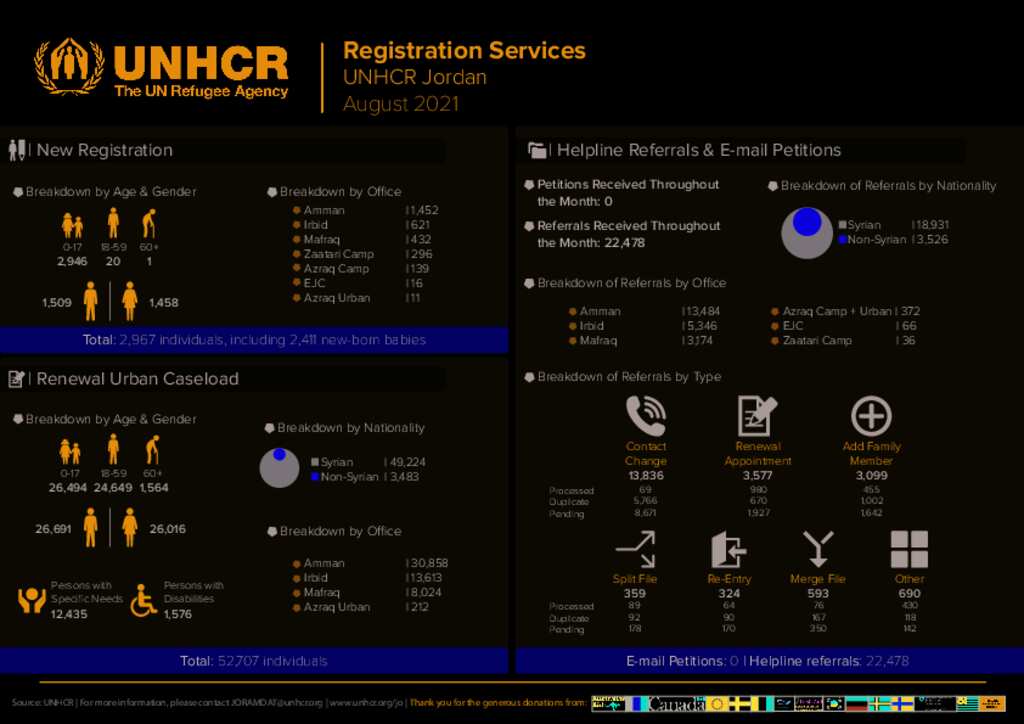
Task: Click the Split File arrows icon
Action: click(635, 549)
